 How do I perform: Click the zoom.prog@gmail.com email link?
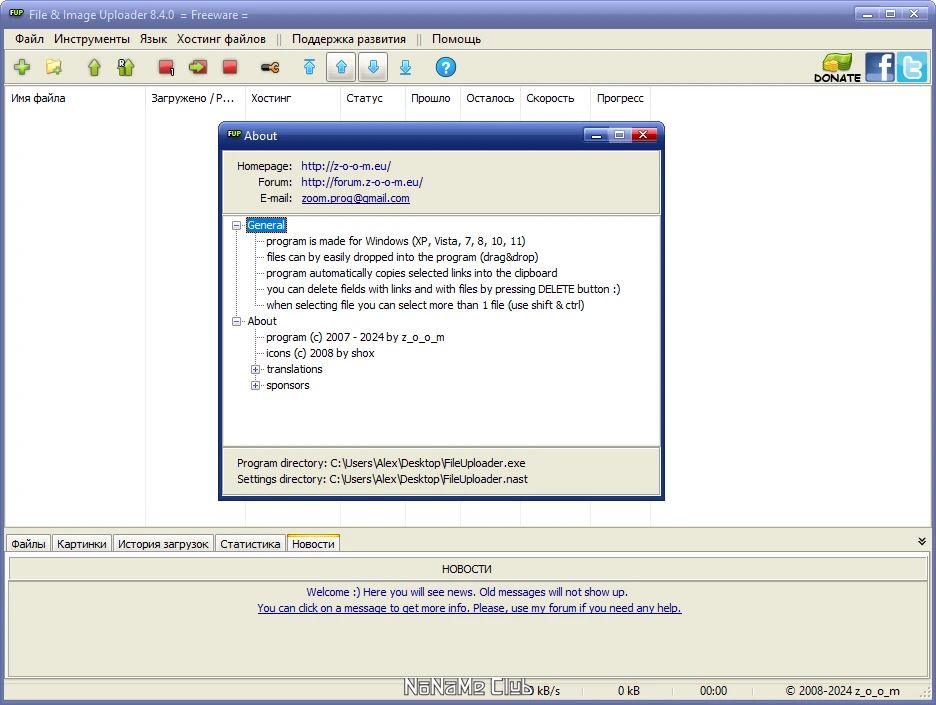click(354, 197)
